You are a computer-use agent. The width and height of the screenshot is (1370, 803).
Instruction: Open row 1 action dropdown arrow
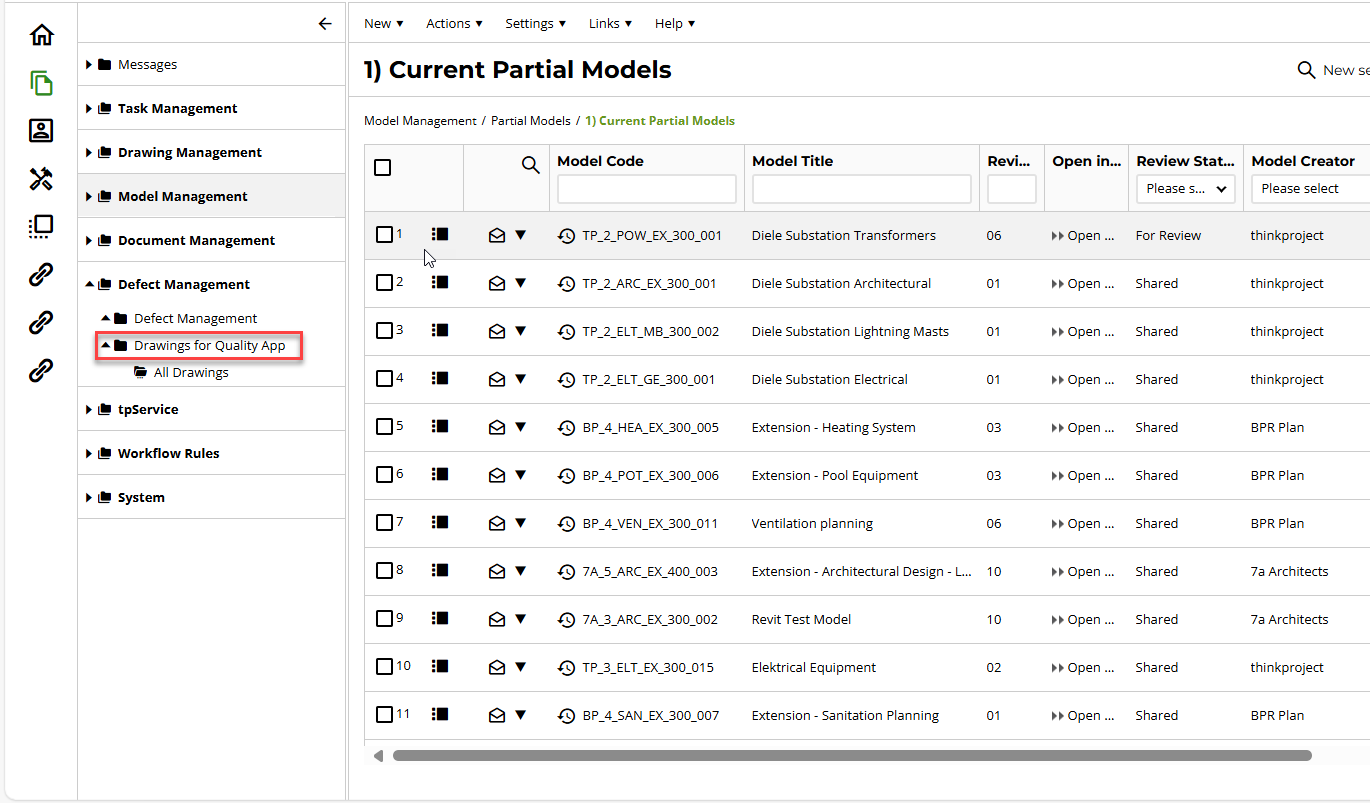tap(520, 236)
